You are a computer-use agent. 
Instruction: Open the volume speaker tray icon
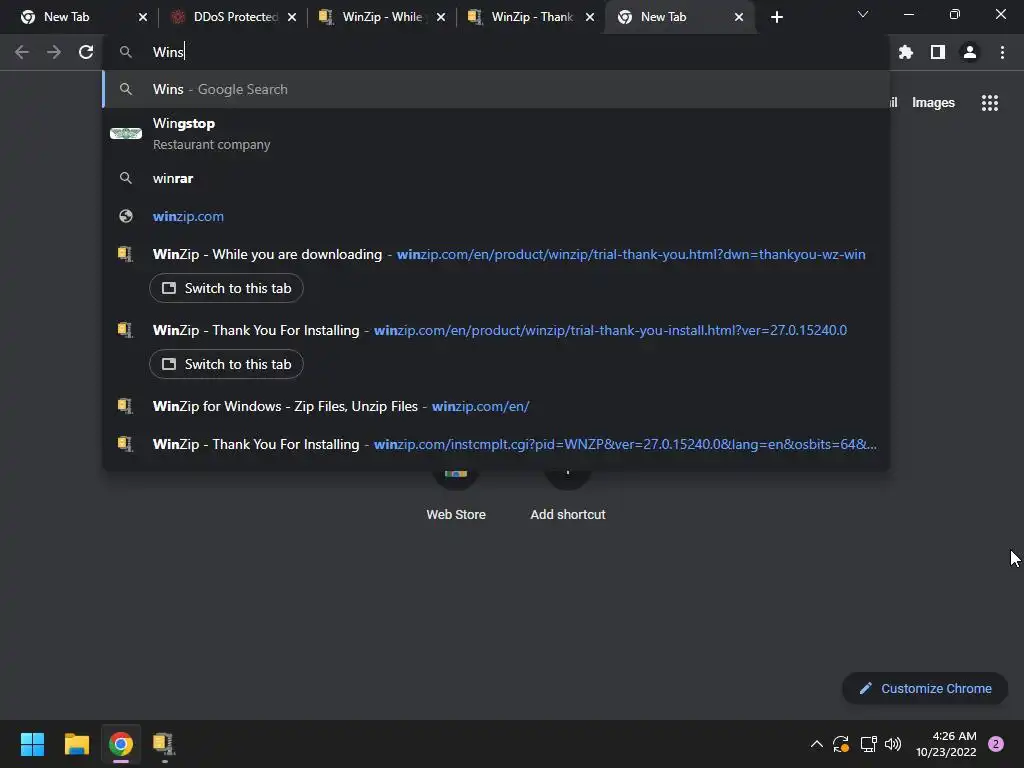[893, 744]
